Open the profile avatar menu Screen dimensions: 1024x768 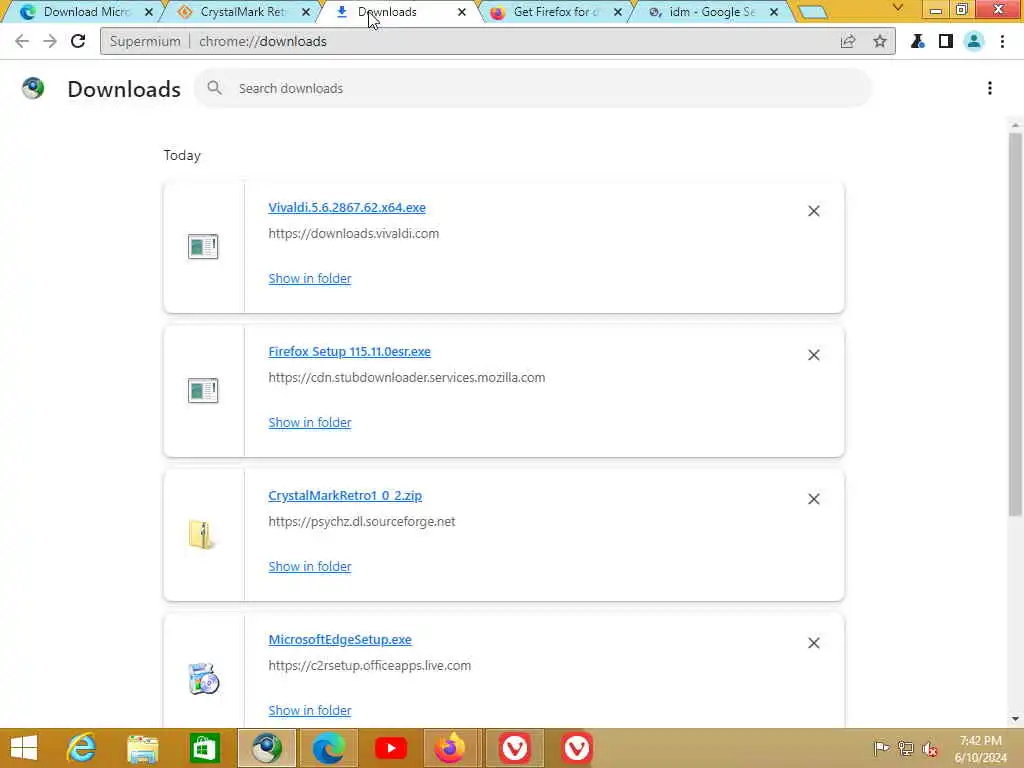[974, 41]
